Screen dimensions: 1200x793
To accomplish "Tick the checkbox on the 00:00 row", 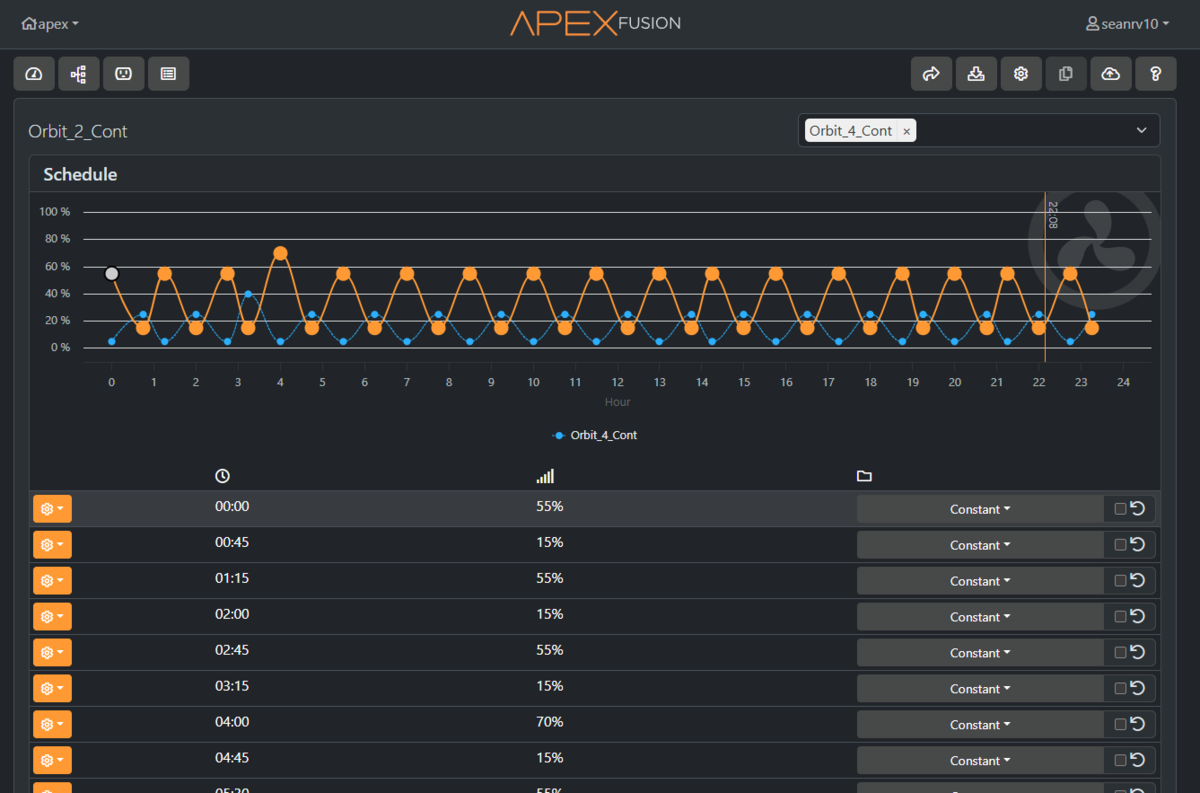I will [x=1120, y=509].
